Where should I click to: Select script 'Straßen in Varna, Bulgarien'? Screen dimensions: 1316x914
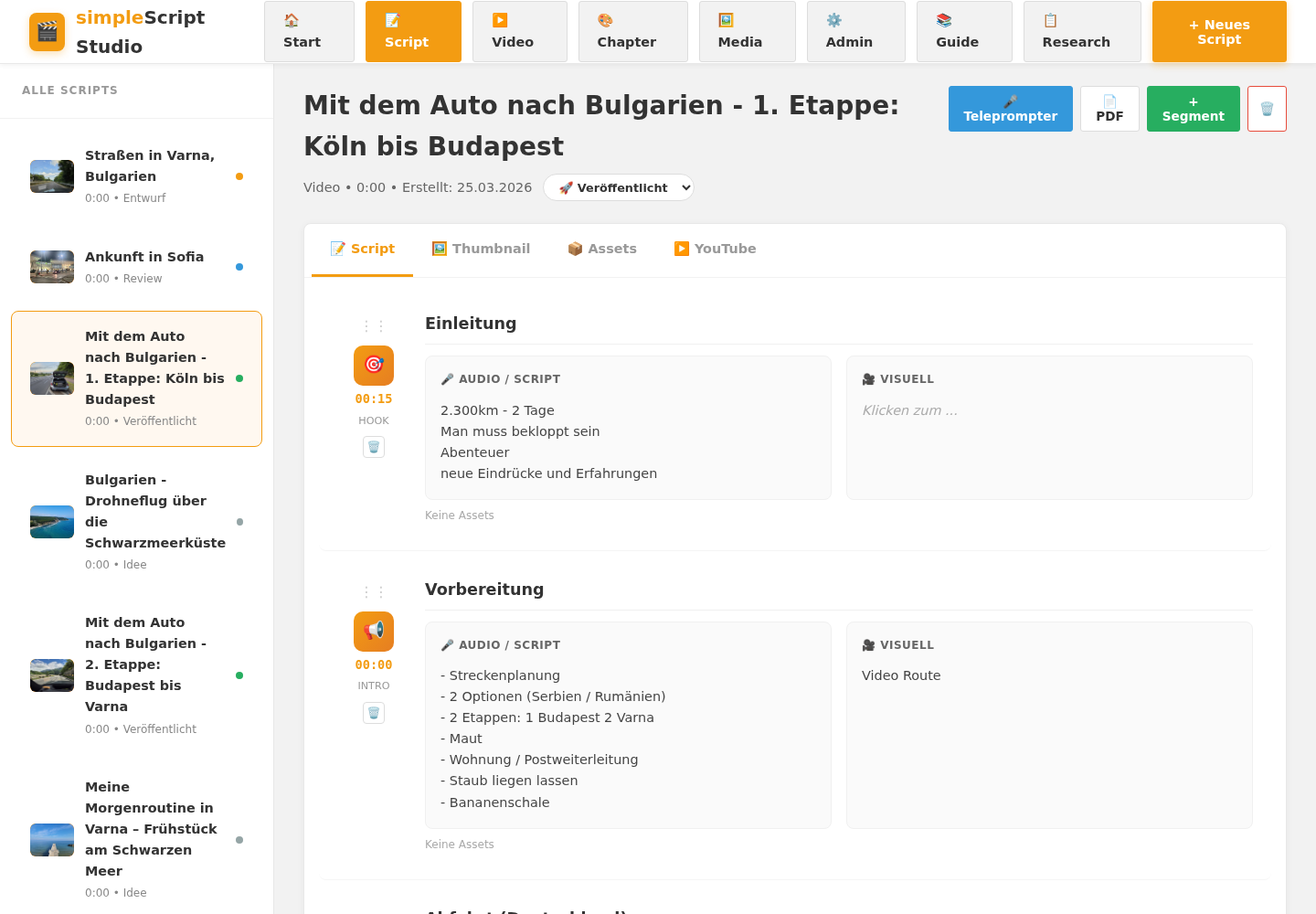[136, 176]
